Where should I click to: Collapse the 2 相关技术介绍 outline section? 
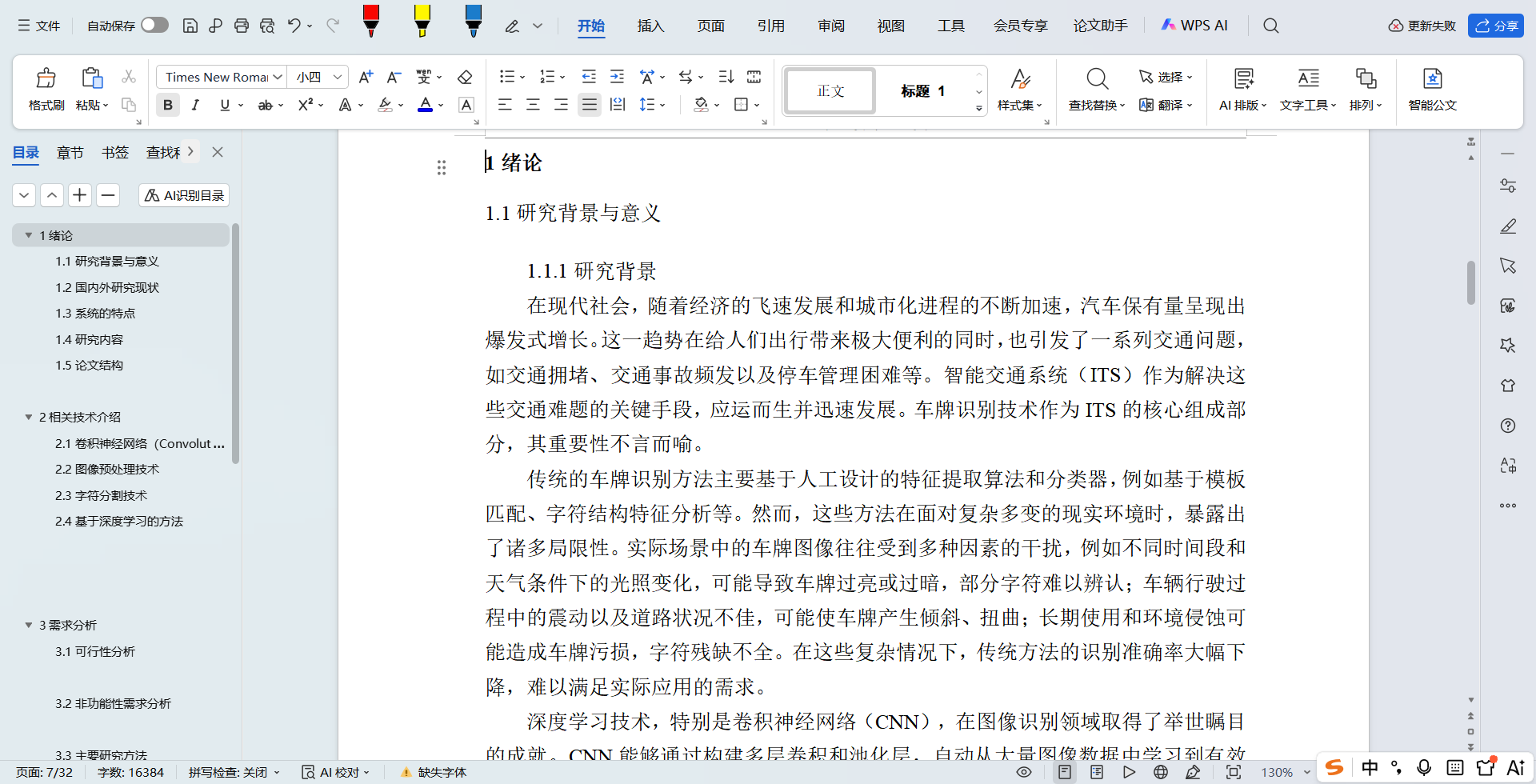[x=29, y=417]
